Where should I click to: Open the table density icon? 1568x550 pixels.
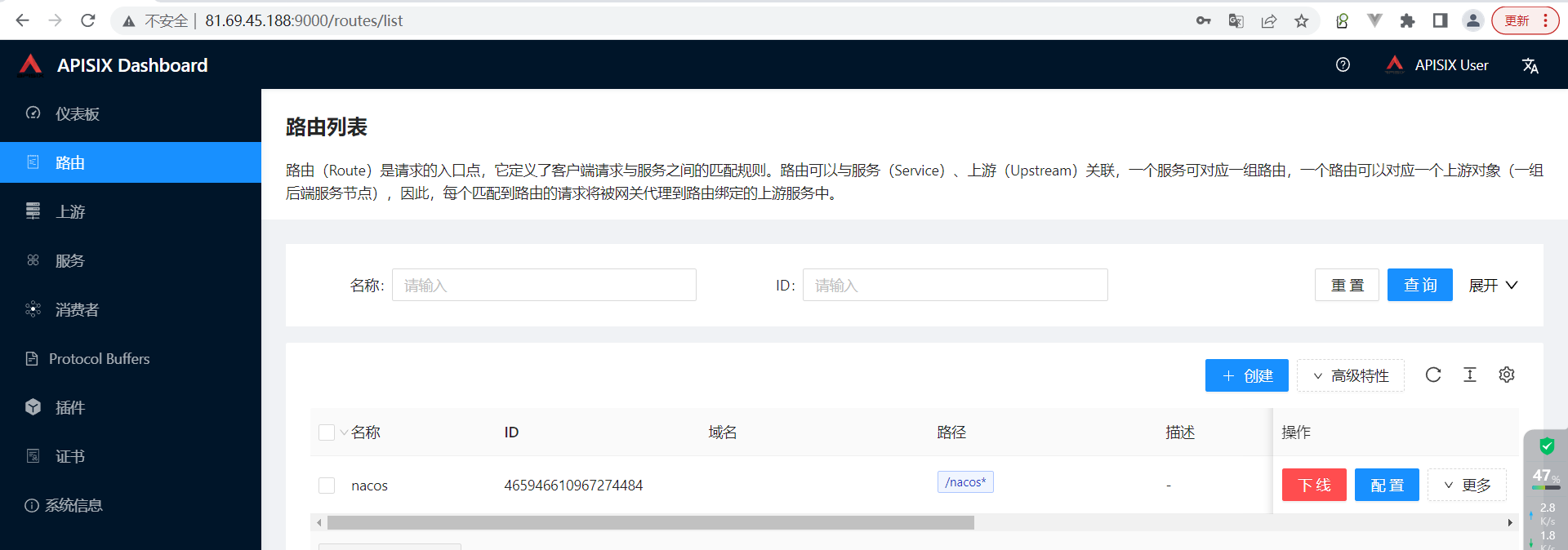(1470, 375)
